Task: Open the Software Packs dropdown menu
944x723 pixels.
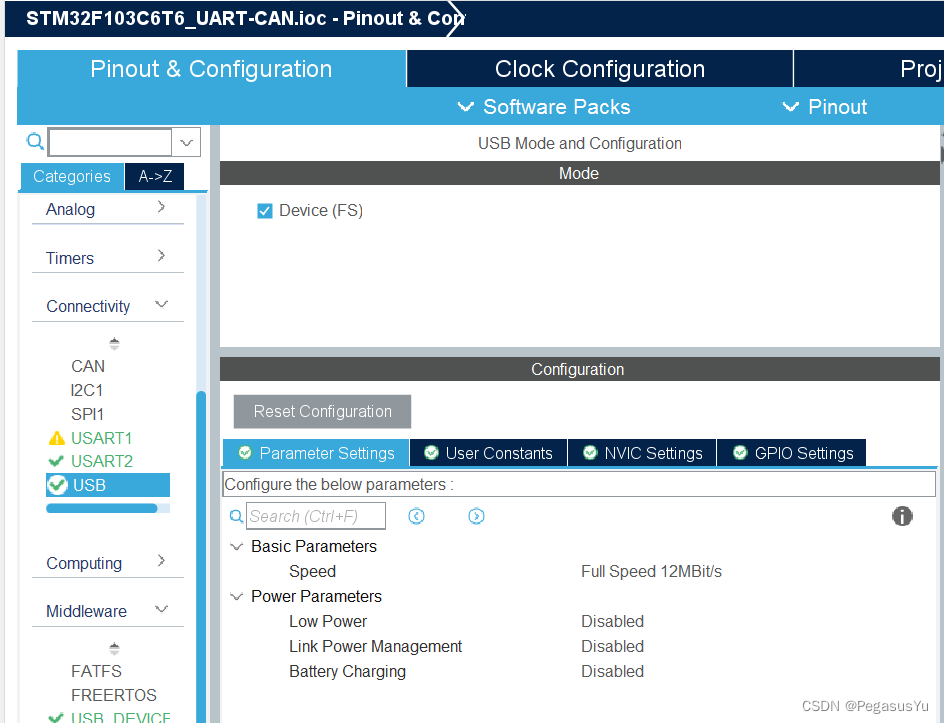Action: click(544, 107)
